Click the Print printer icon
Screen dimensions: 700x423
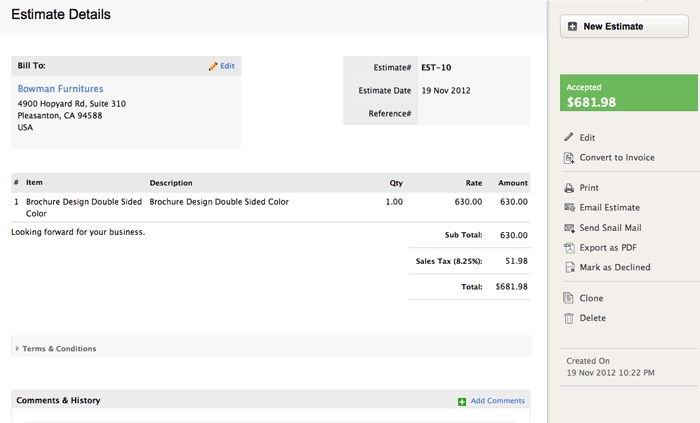(568, 188)
